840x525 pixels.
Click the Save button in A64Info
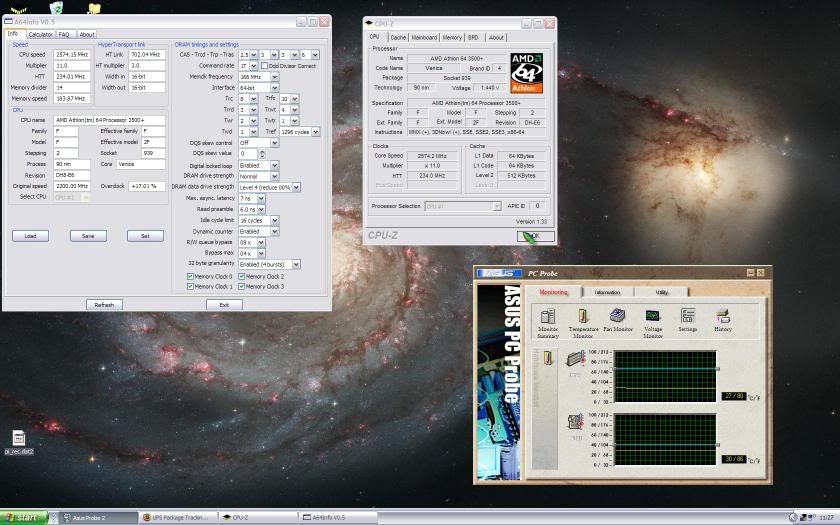point(88,236)
